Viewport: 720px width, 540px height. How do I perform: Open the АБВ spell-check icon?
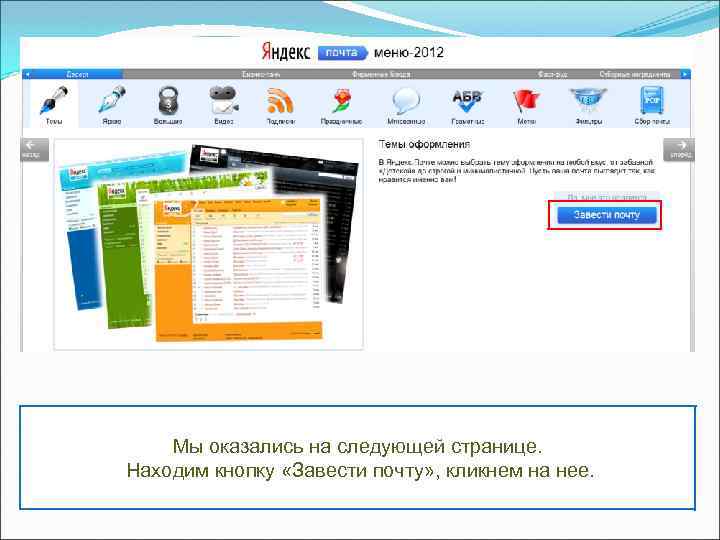coord(467,101)
